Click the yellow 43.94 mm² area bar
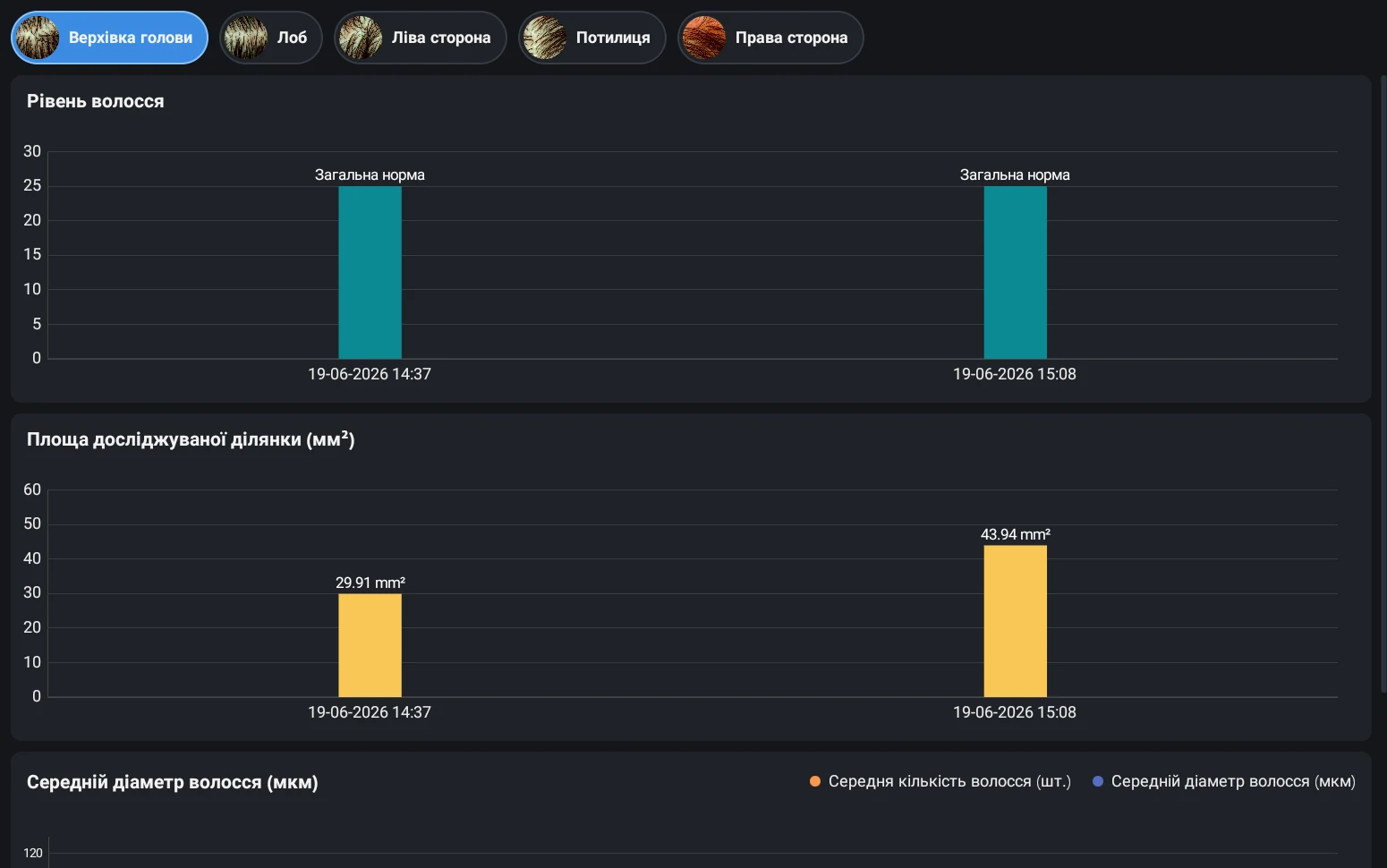The width and height of the screenshot is (1387, 868). click(x=1016, y=621)
